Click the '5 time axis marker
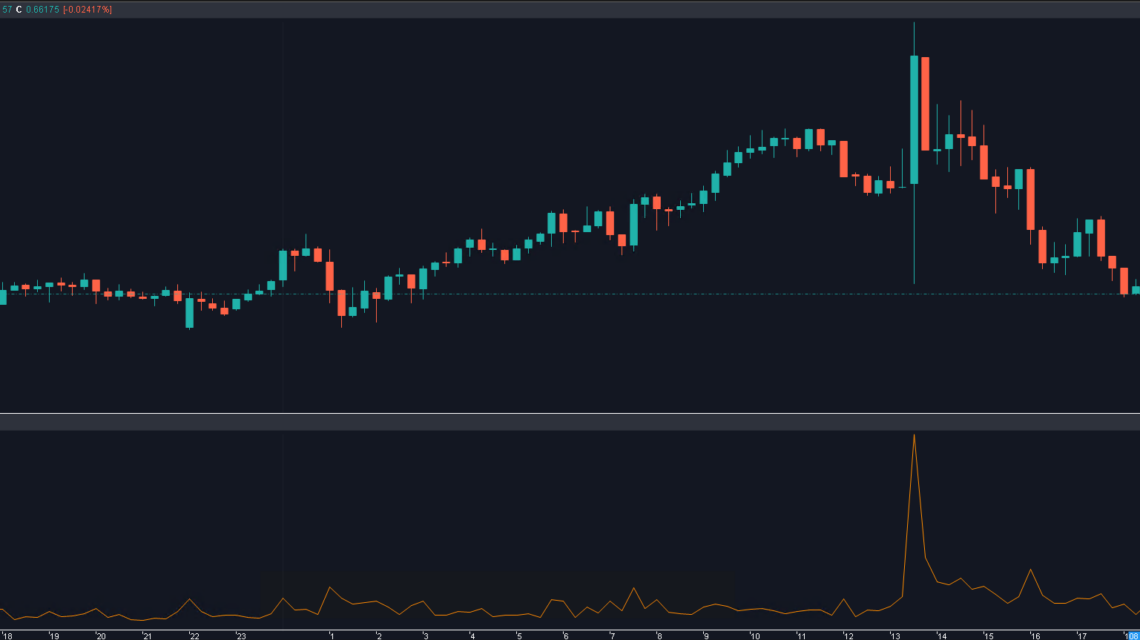 518,635
